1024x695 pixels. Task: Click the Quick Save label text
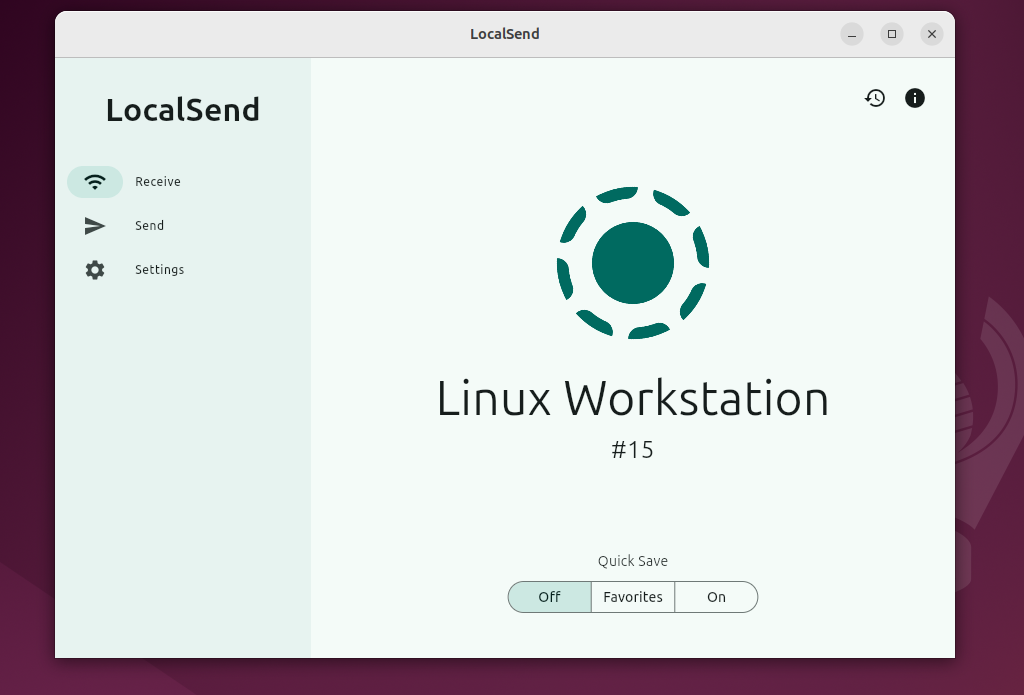[633, 561]
